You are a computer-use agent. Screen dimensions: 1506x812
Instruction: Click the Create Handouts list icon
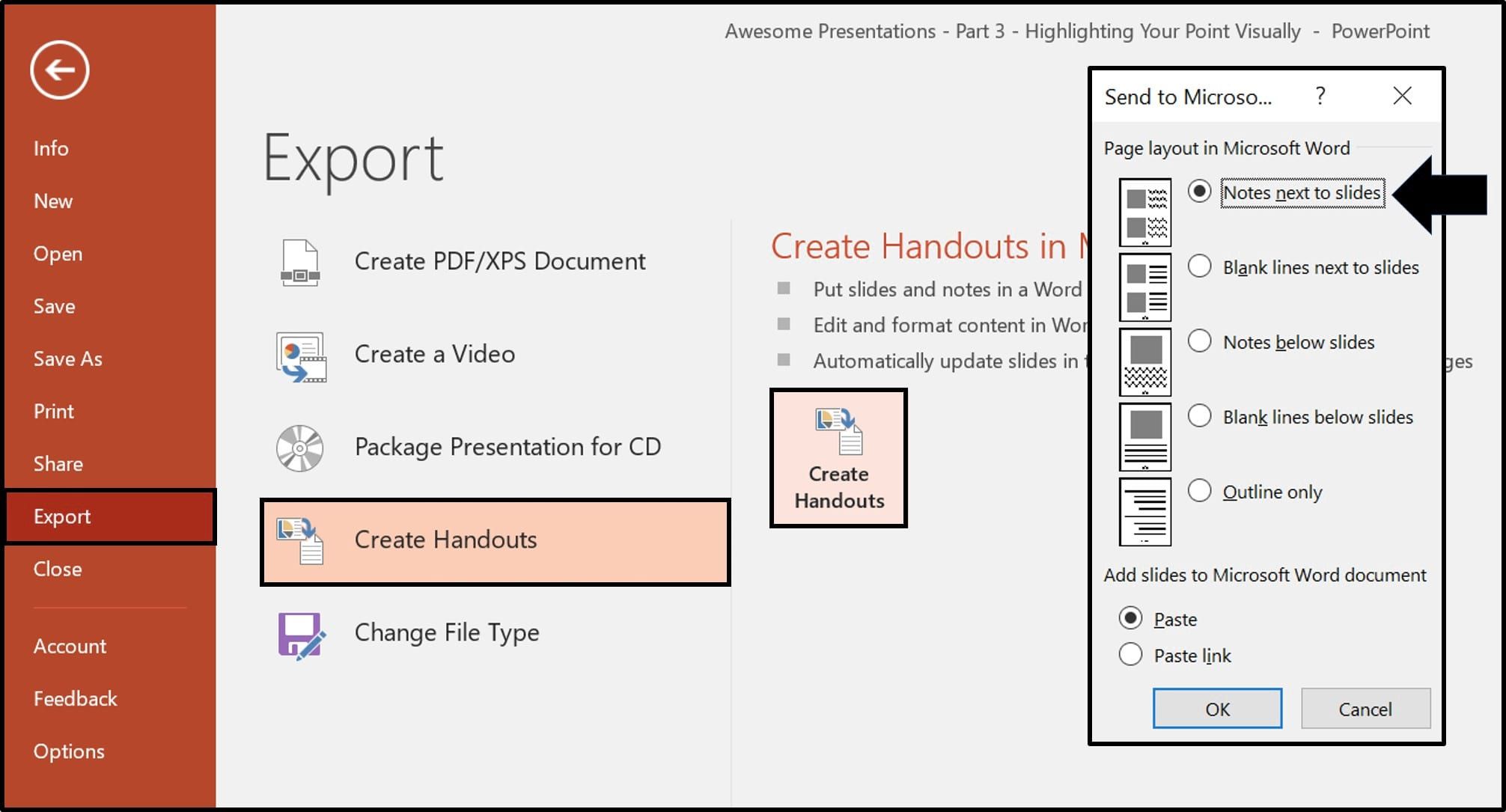[x=300, y=540]
